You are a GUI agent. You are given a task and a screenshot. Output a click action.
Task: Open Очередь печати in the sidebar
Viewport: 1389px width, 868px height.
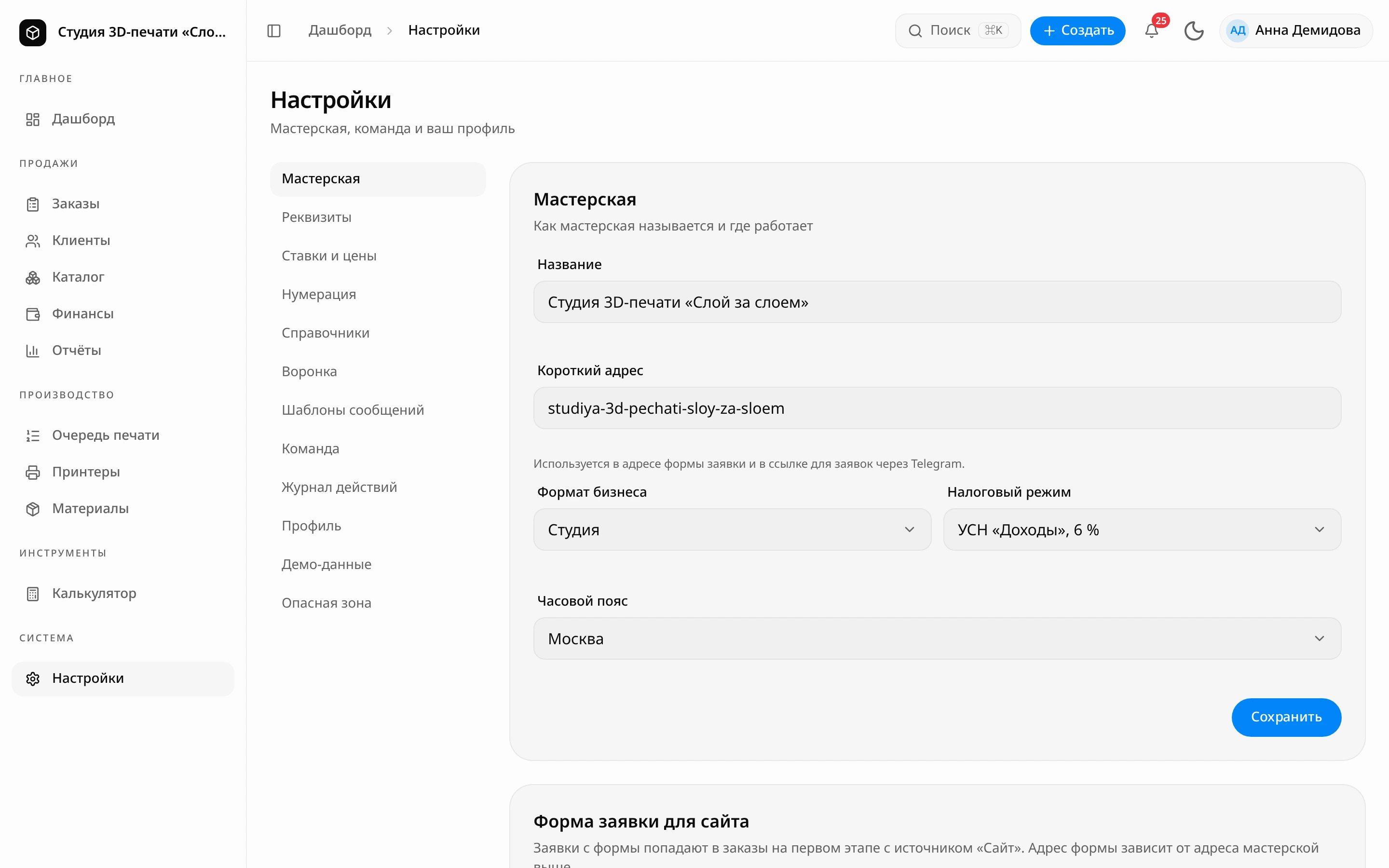123,435
